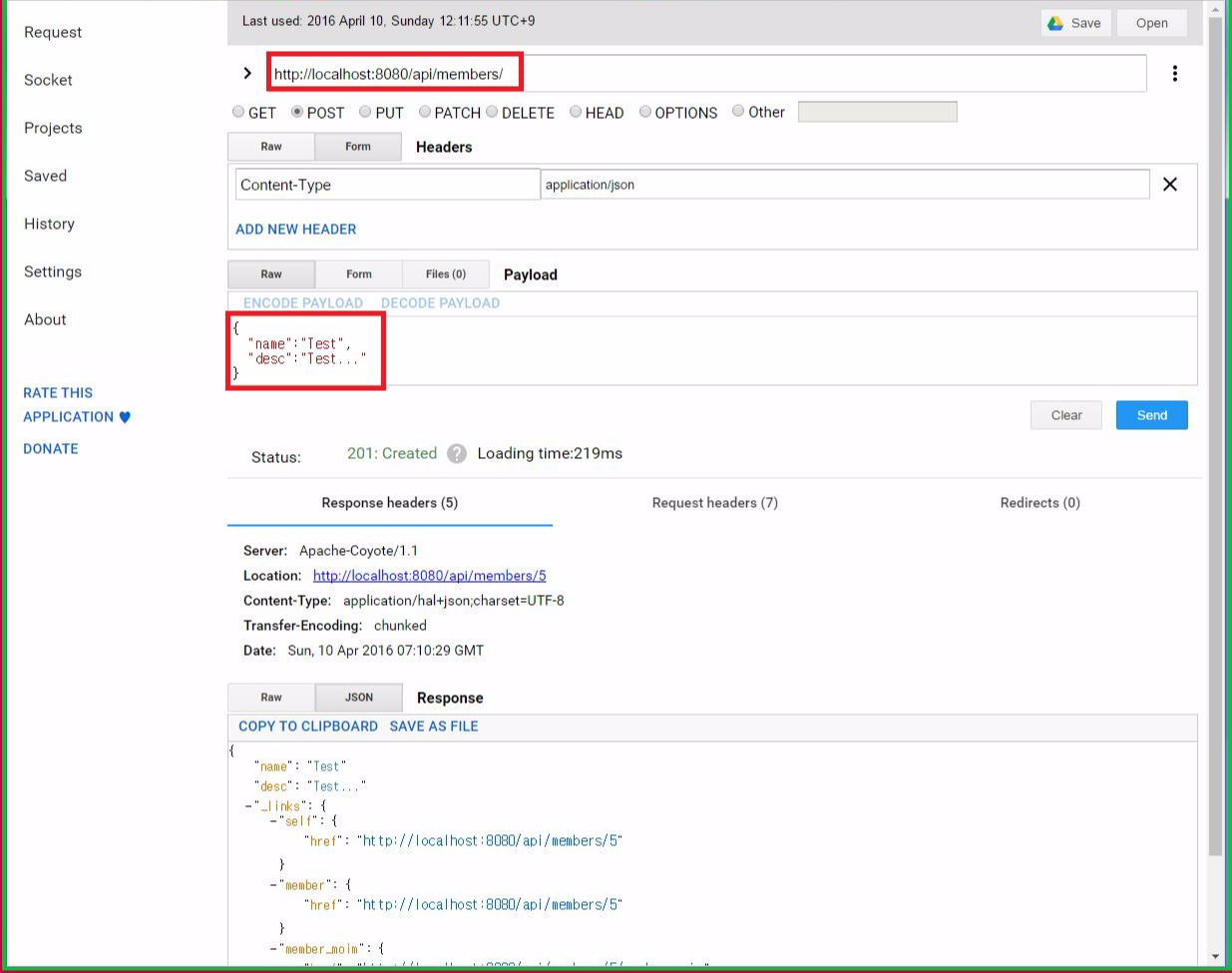Open History in the sidebar

[49, 224]
